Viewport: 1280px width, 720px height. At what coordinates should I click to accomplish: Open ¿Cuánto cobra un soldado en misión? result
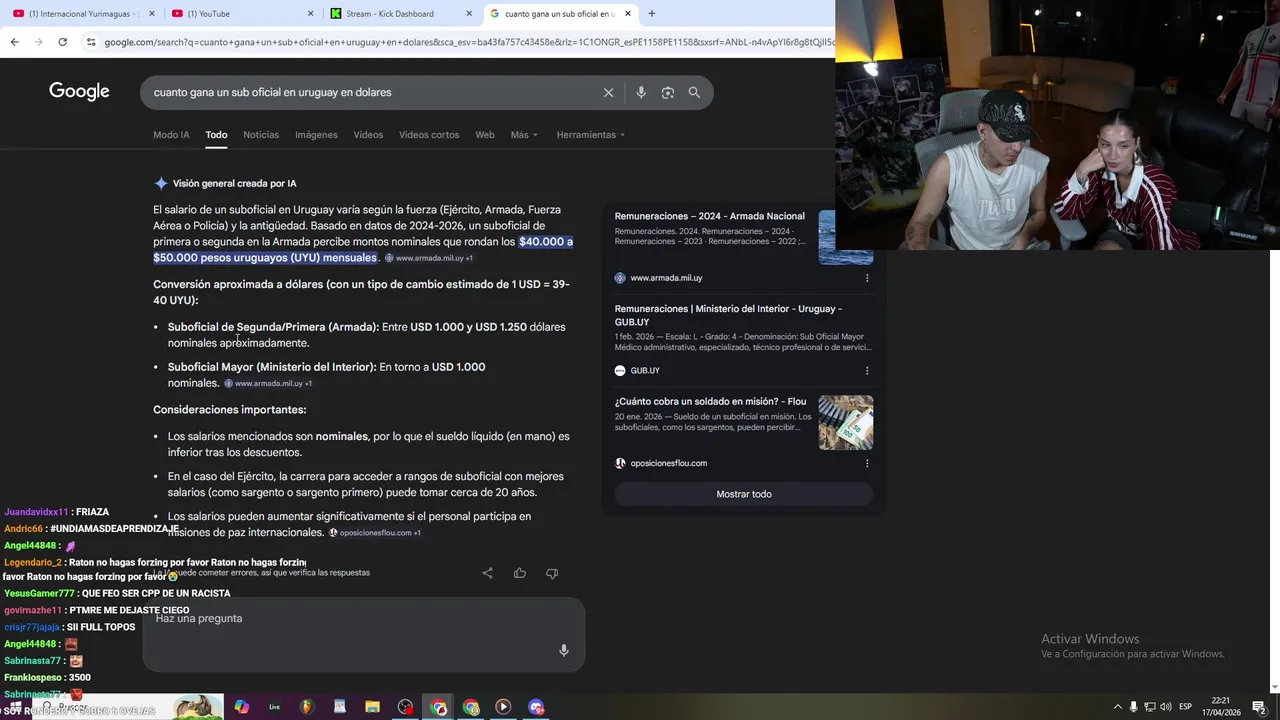click(x=710, y=401)
